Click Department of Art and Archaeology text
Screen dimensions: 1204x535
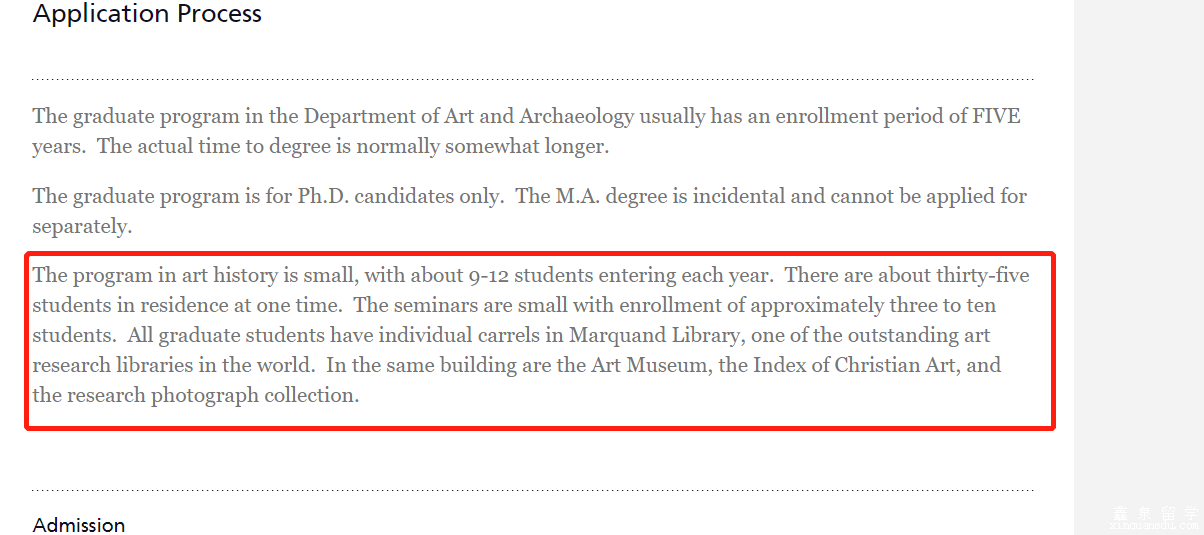pyautogui.click(x=468, y=116)
